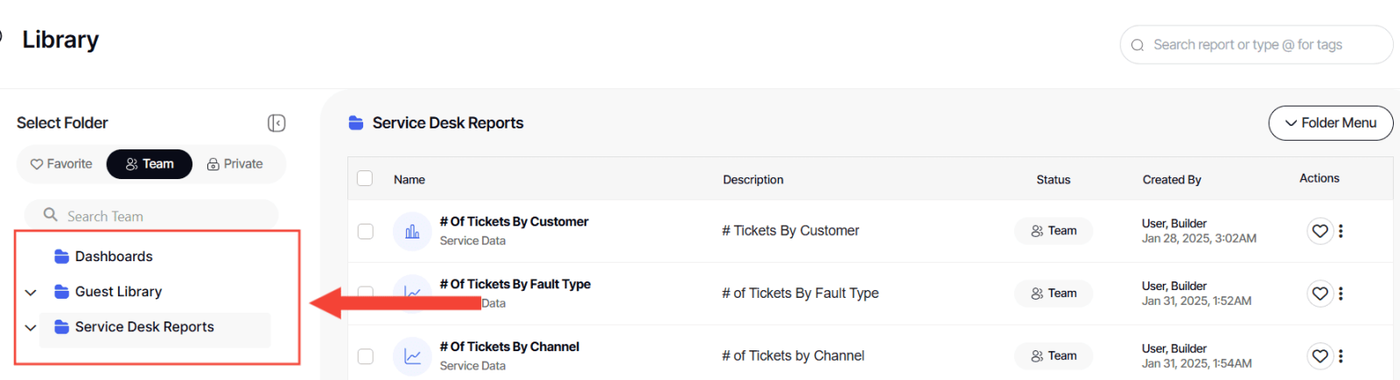This screenshot has width=1400, height=380.
Task: Favorite the # Of Tickets By Customer report
Action: coord(1320,231)
